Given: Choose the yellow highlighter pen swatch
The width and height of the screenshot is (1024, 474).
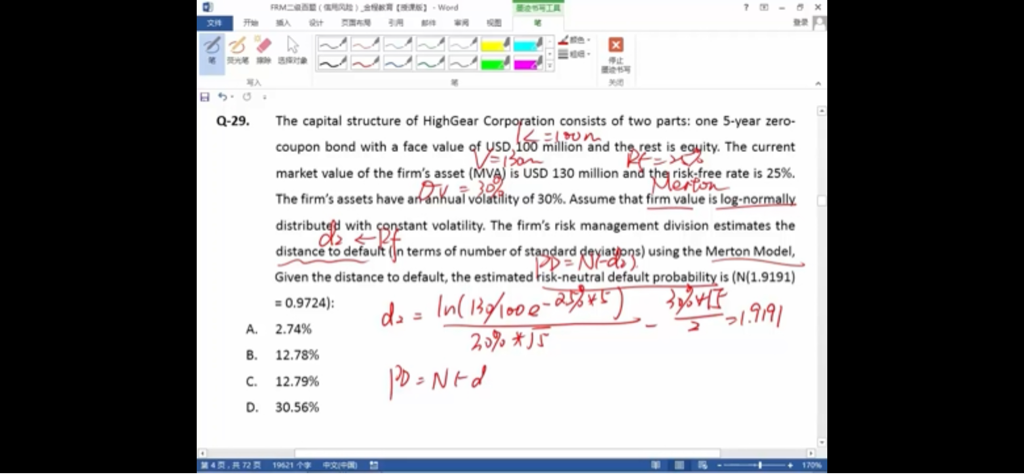Looking at the screenshot, I should coord(496,45).
